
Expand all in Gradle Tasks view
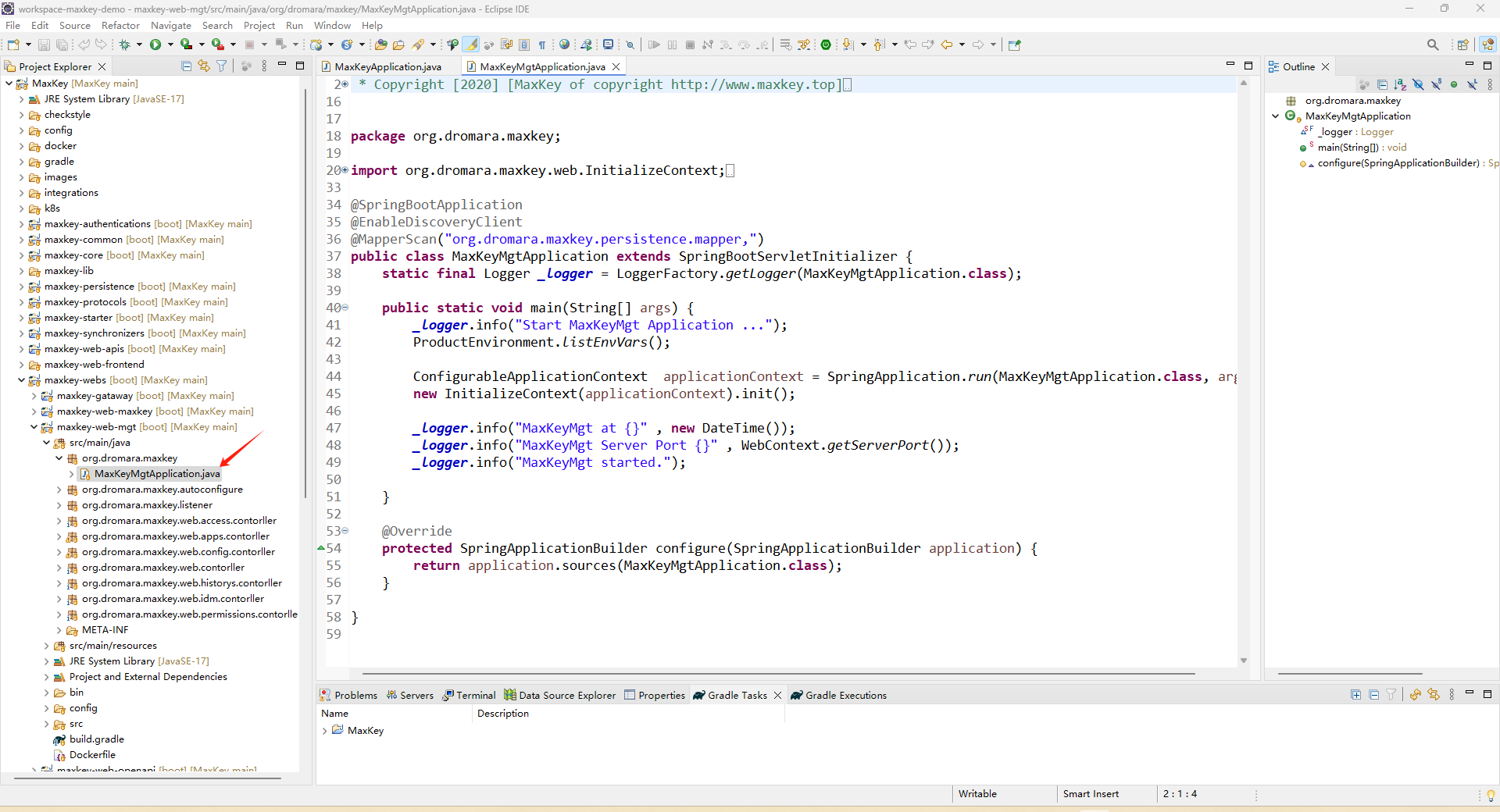point(1355,695)
